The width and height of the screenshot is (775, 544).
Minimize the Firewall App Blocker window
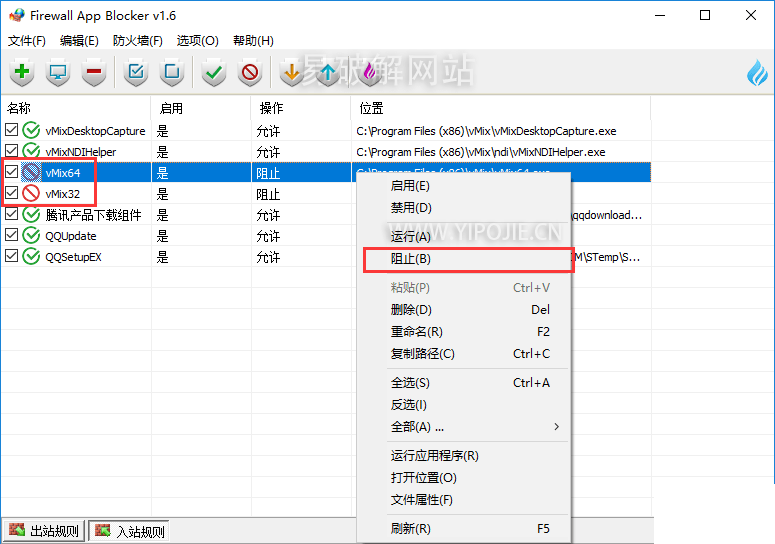(660, 15)
